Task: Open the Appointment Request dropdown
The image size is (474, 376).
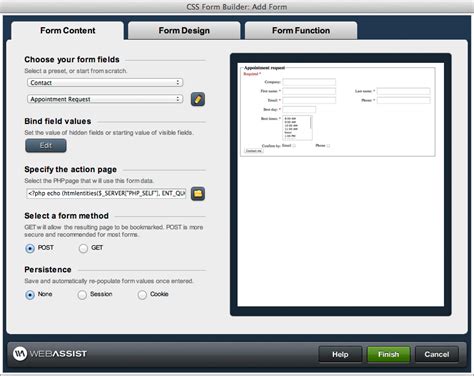Action: (x=105, y=99)
